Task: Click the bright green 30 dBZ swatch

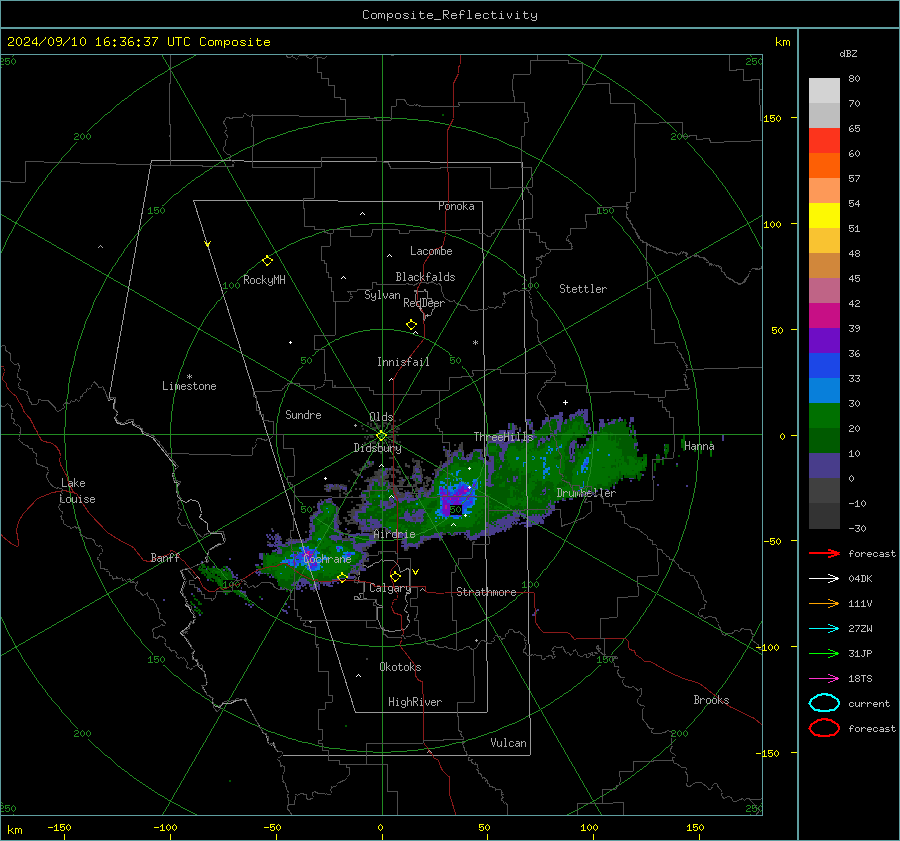Action: pyautogui.click(x=824, y=416)
